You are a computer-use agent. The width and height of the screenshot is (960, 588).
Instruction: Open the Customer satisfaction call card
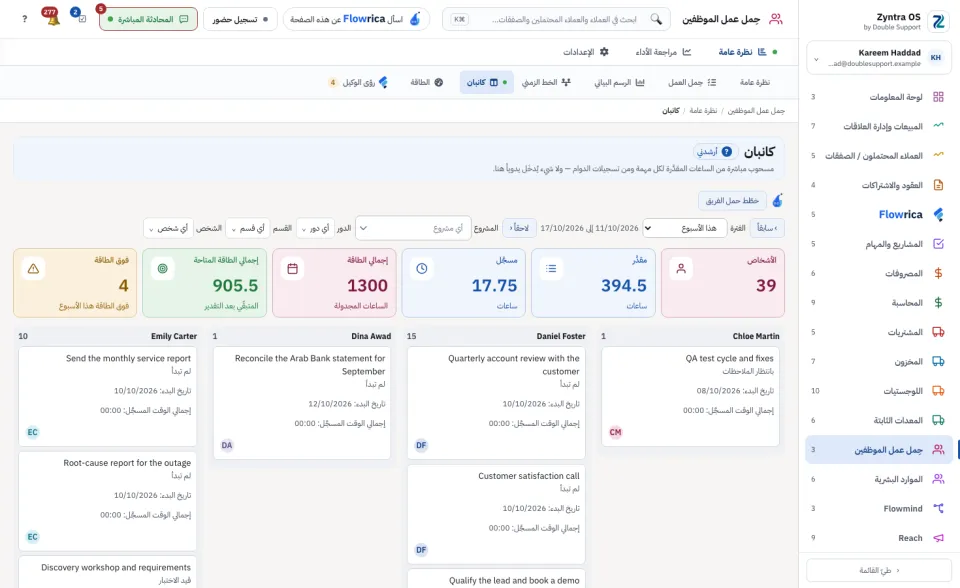coord(497,514)
